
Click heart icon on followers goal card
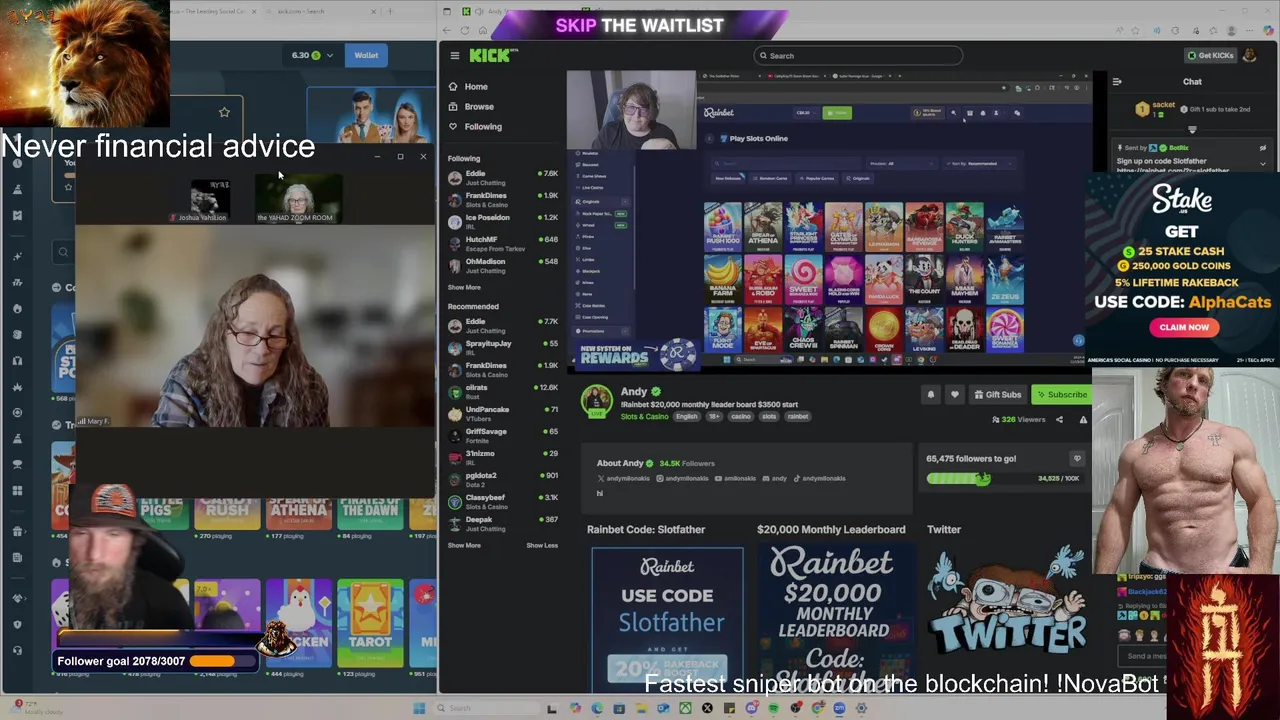[1077, 459]
